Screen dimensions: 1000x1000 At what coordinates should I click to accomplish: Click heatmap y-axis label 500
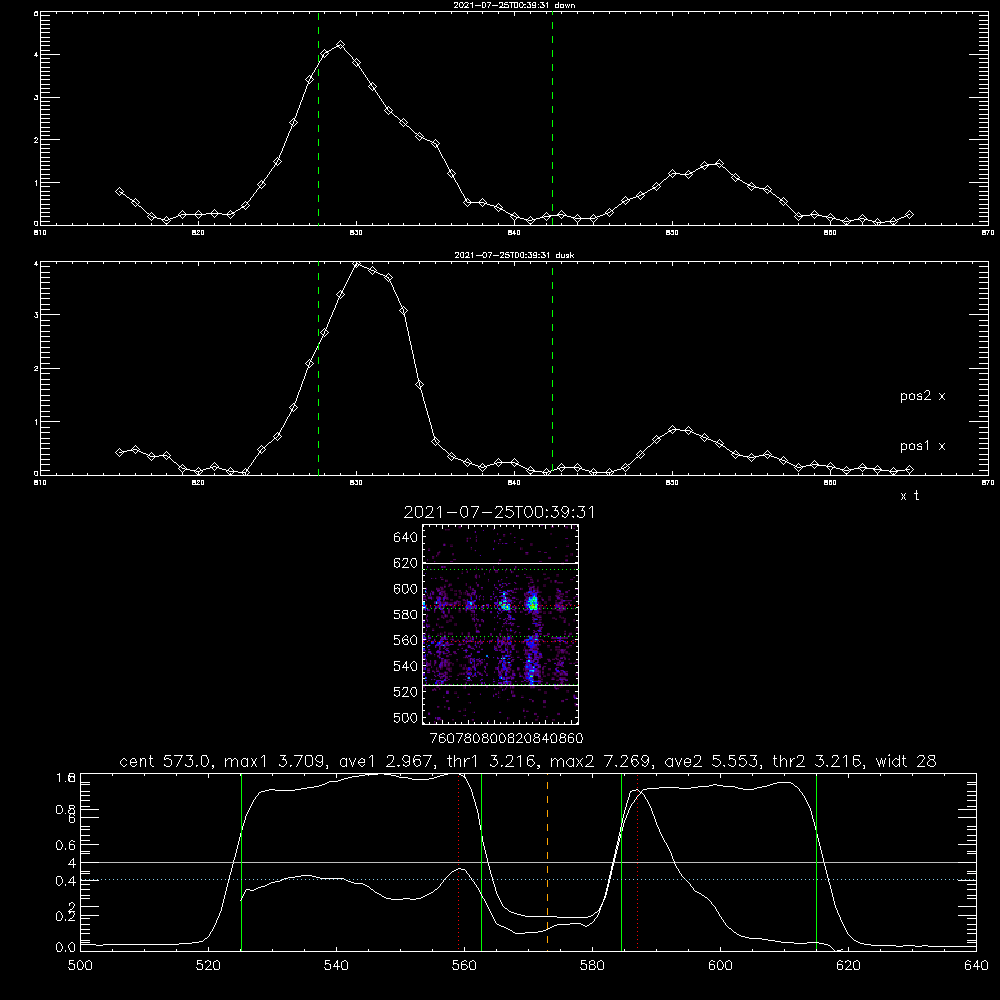[x=406, y=717]
